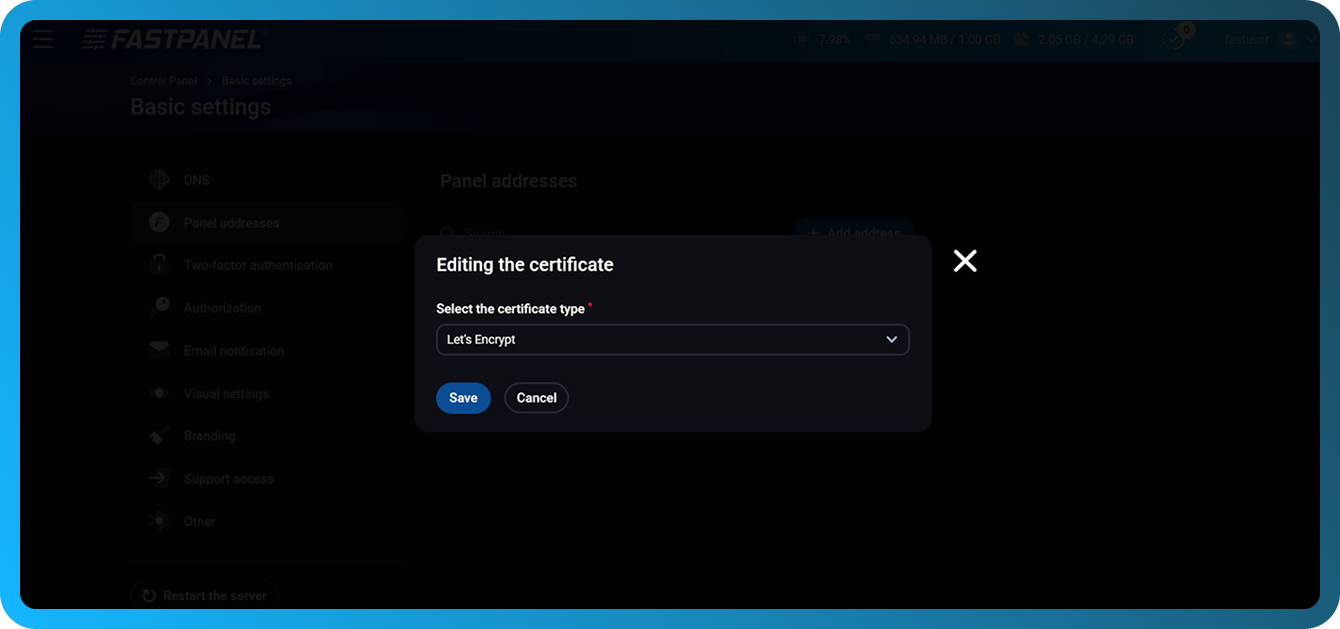
Task: Click the CPU usage indicator showing 7.98%
Action: coord(824,39)
